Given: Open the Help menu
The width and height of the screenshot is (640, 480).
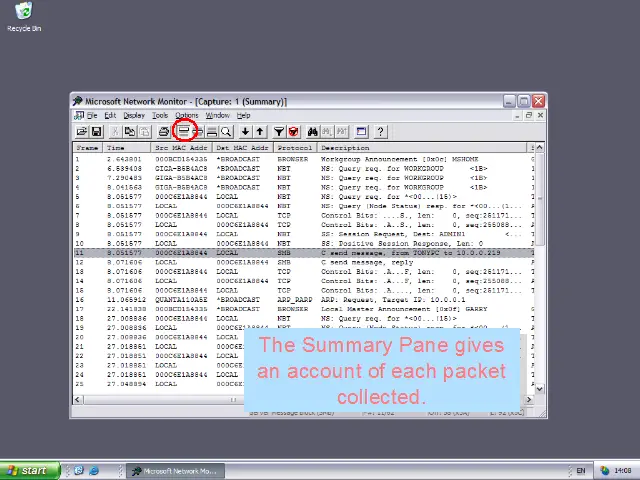Looking at the screenshot, I should click(x=243, y=116).
